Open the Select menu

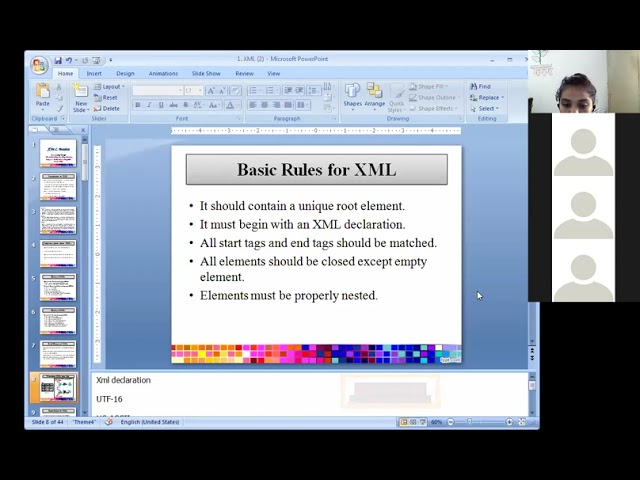click(484, 109)
